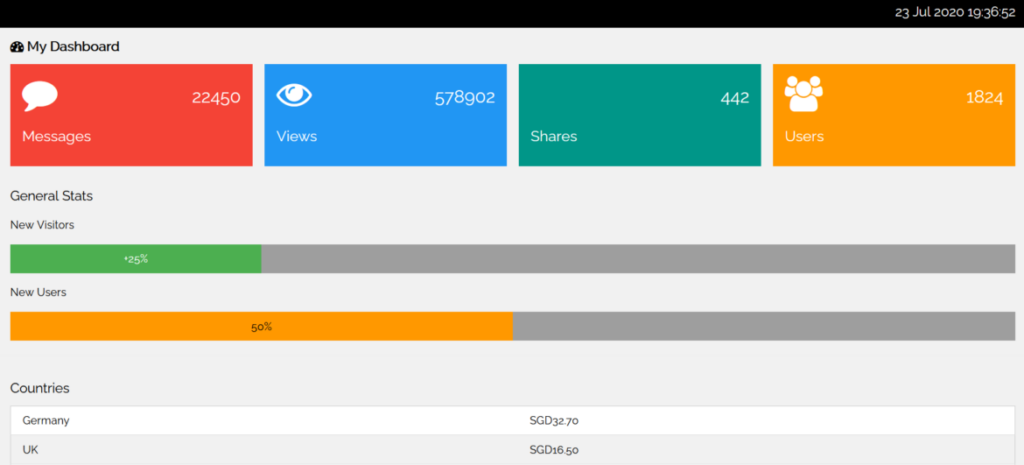
Task: Click the speech bubble icon on Messages card
Action: pyautogui.click(x=40, y=96)
